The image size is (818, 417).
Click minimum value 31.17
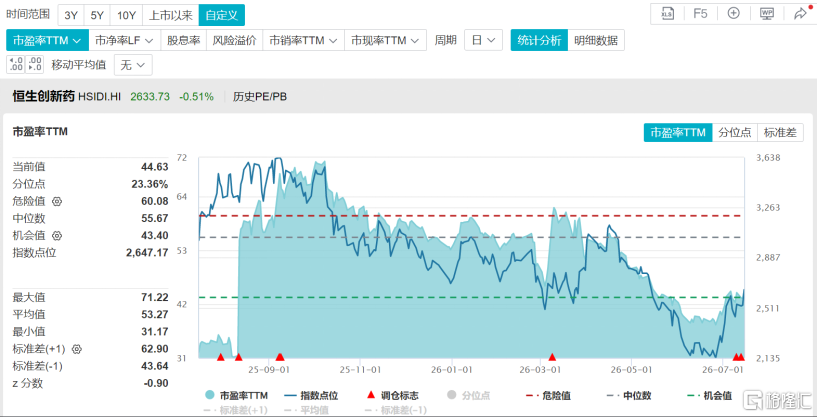(154, 332)
